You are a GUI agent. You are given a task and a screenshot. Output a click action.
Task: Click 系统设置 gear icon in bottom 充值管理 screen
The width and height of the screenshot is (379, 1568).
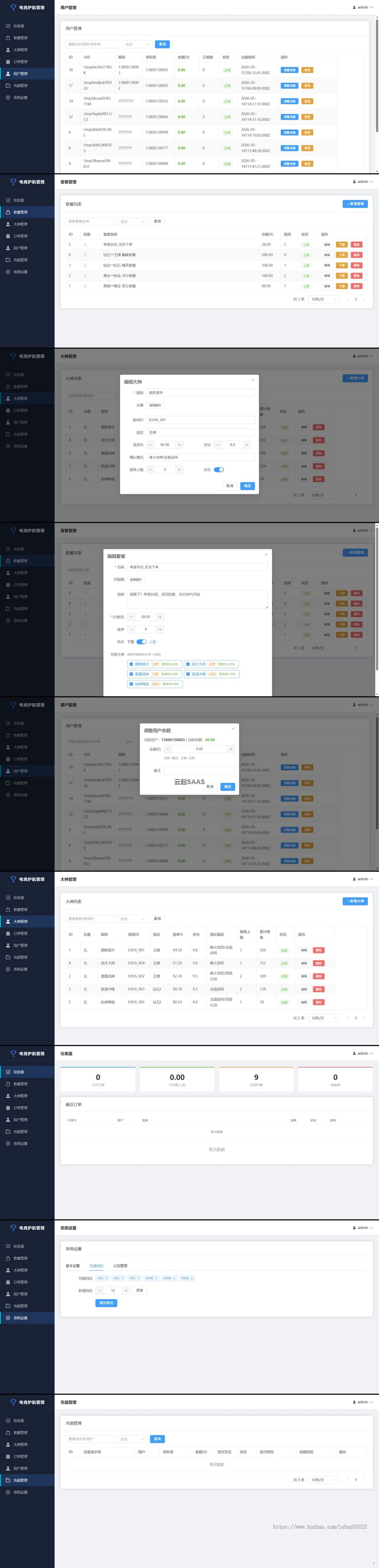pyautogui.click(x=8, y=1492)
